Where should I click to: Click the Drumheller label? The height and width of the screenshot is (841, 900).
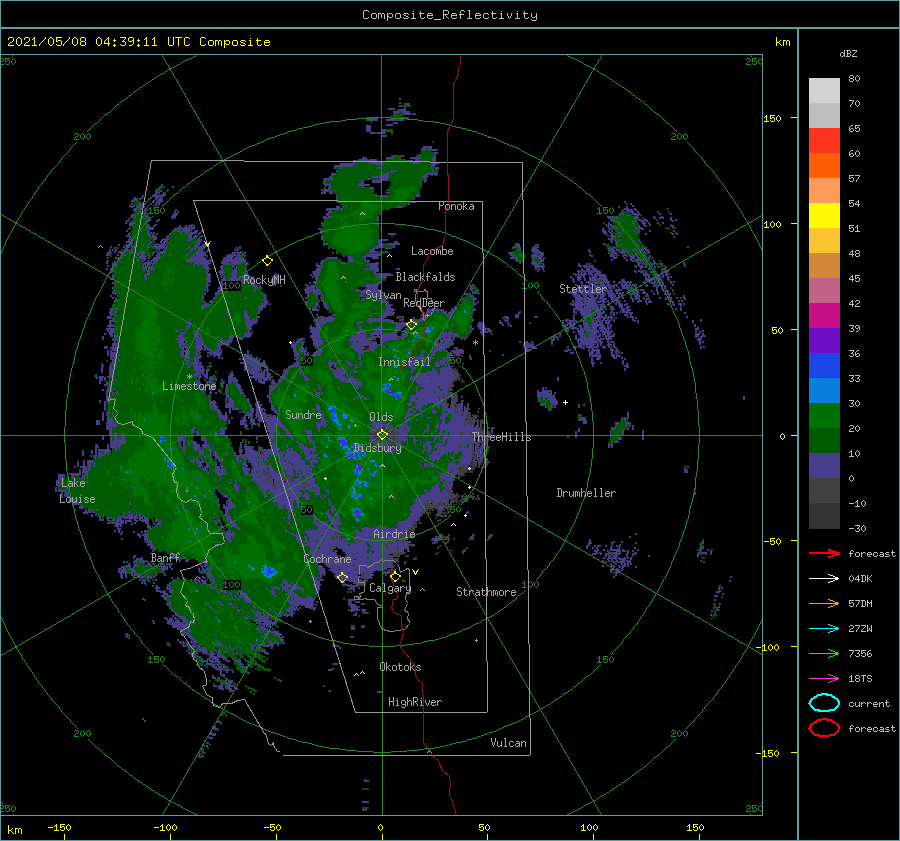[x=586, y=493]
